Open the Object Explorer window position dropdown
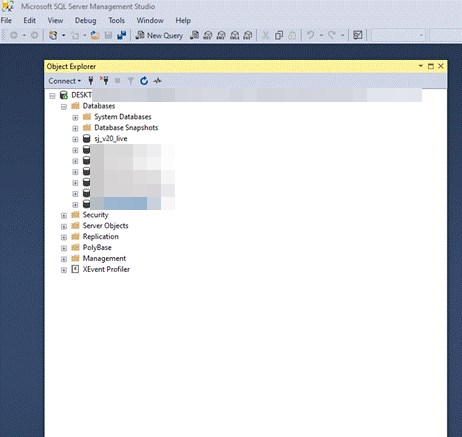Viewport: 462px width, 437px height. (x=421, y=66)
